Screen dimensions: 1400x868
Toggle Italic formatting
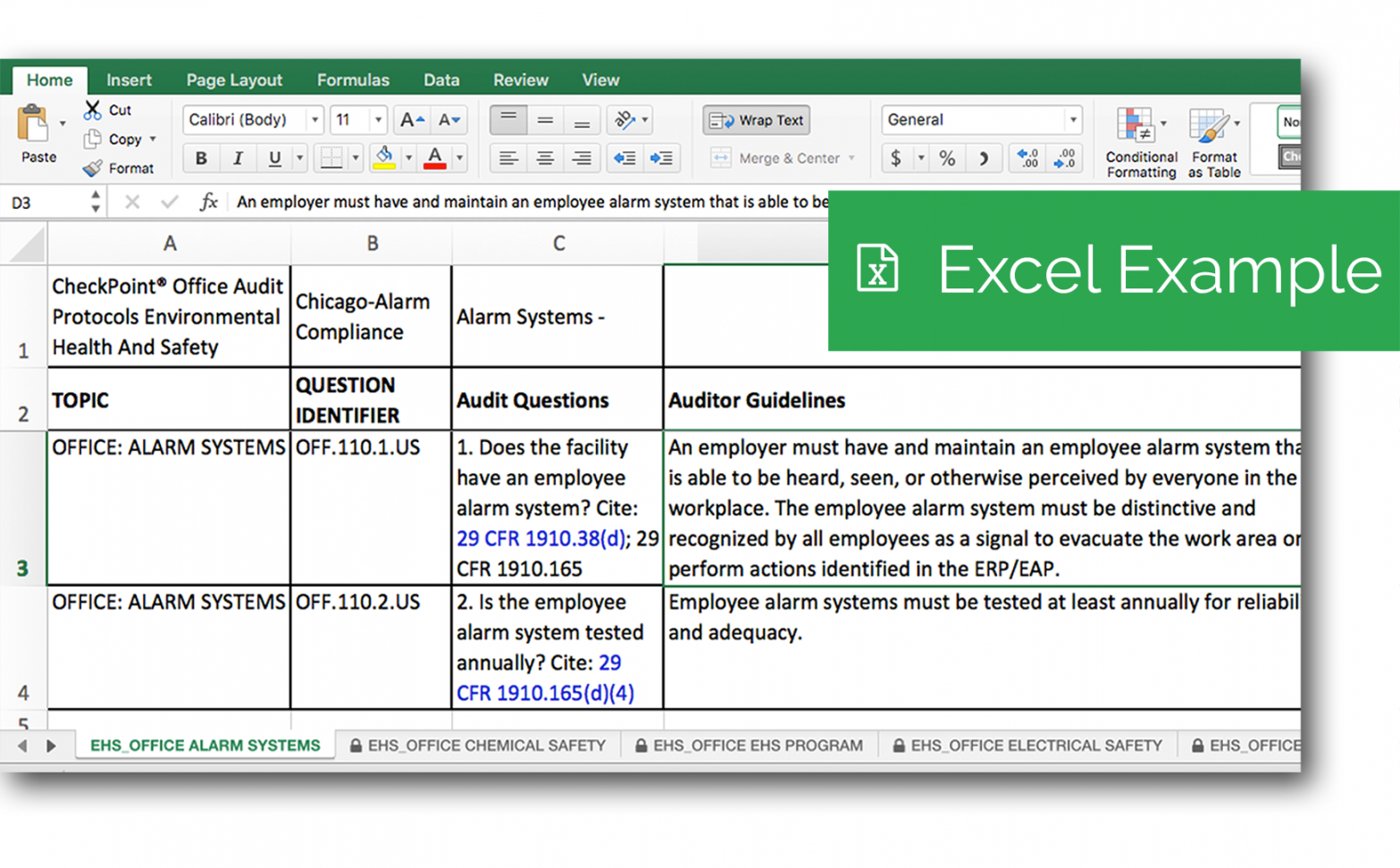(x=238, y=159)
